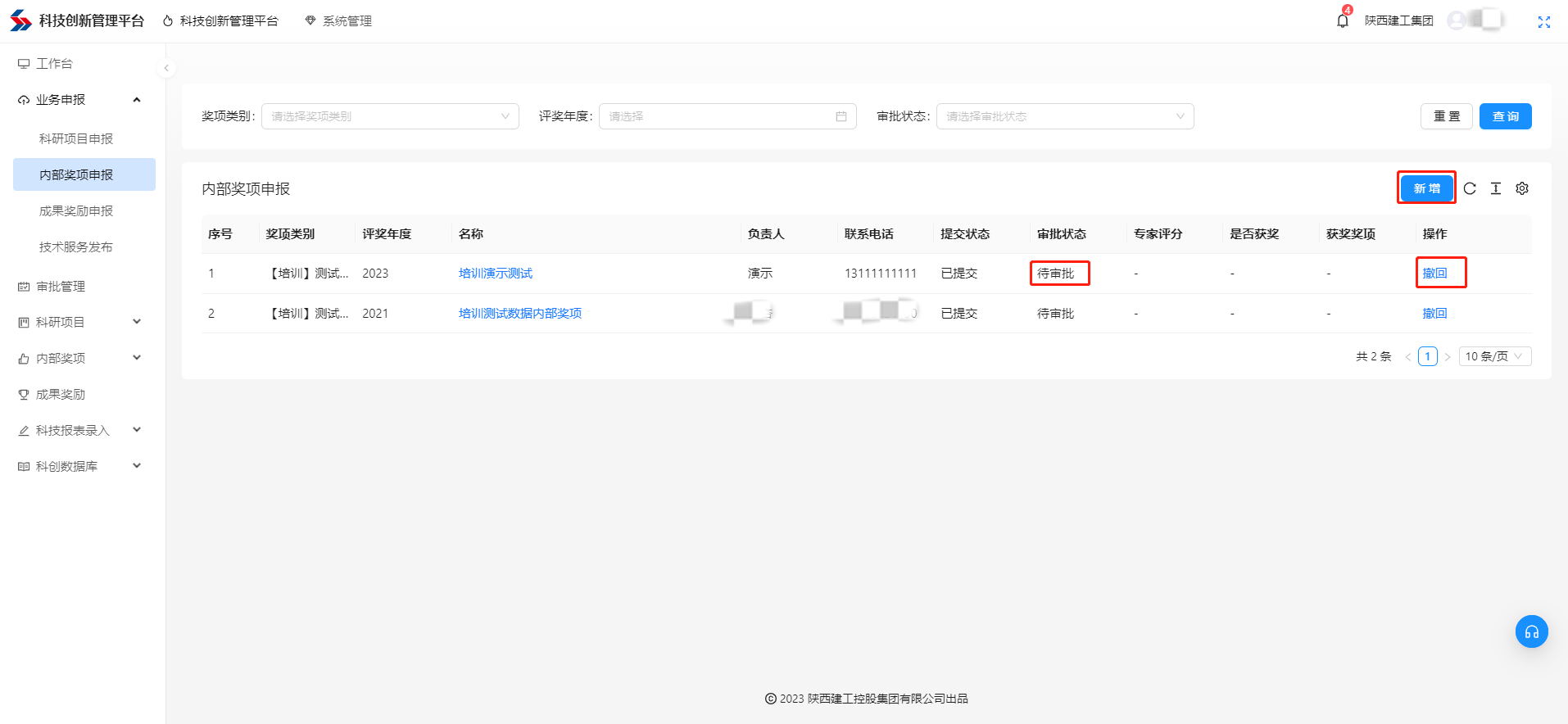Click the calendar icon in 评奖年度
Screen dimensions: 1568x724
pyautogui.click(x=841, y=116)
